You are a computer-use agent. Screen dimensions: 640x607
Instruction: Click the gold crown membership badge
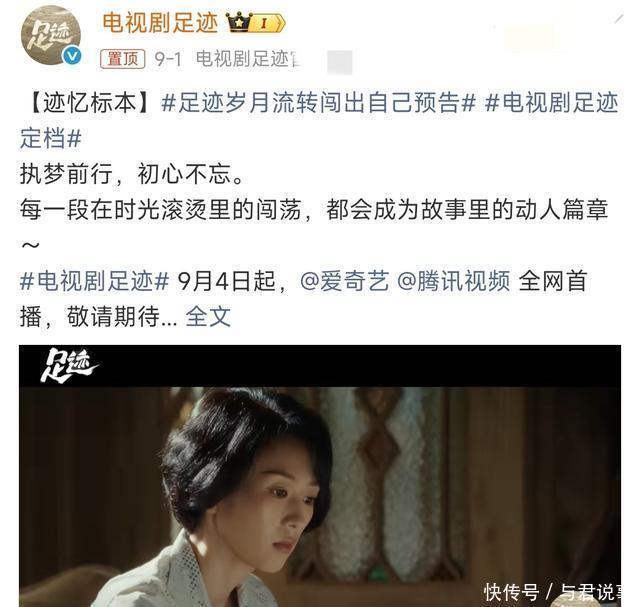[256, 22]
